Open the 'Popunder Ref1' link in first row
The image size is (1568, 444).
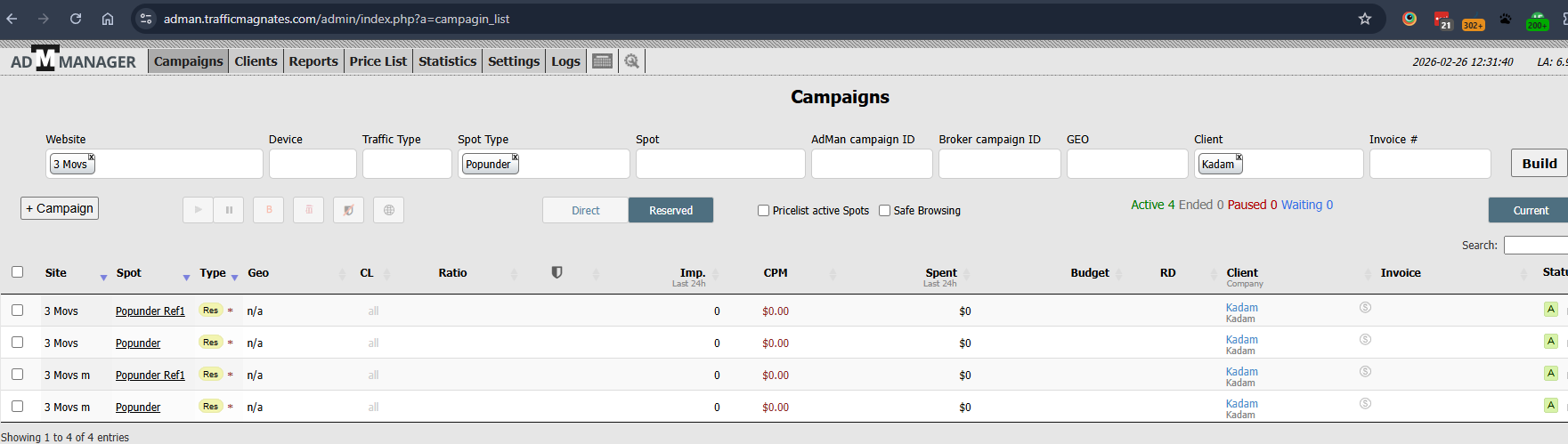click(150, 311)
